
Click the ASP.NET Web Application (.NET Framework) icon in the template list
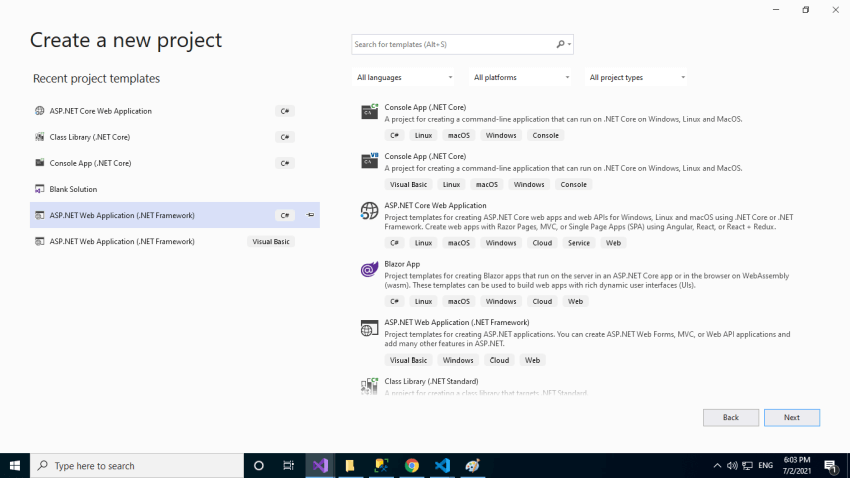pyautogui.click(x=370, y=328)
